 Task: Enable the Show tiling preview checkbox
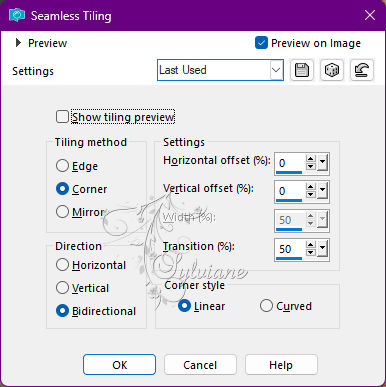pyautogui.click(x=62, y=117)
